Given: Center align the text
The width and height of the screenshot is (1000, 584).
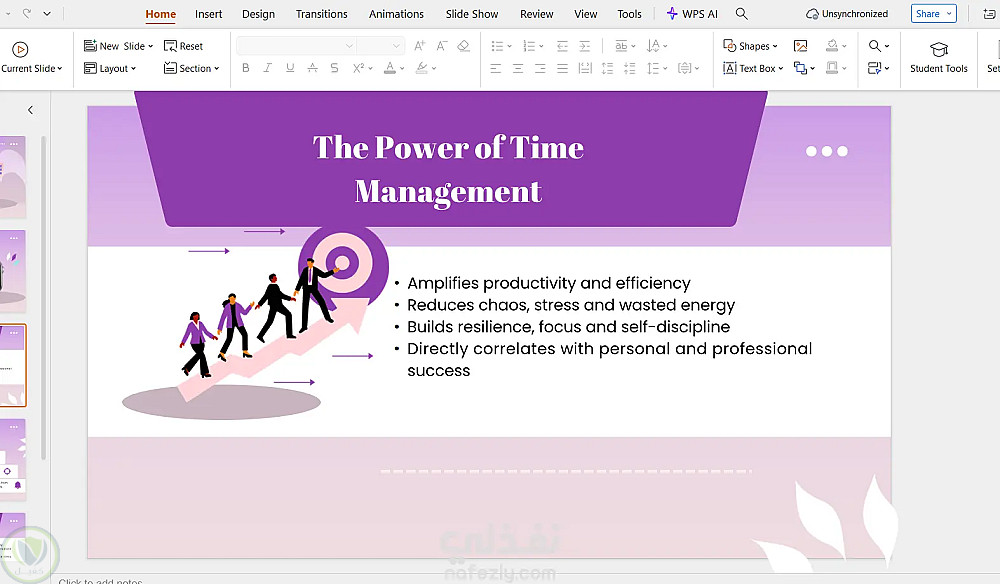Looking at the screenshot, I should coord(518,68).
